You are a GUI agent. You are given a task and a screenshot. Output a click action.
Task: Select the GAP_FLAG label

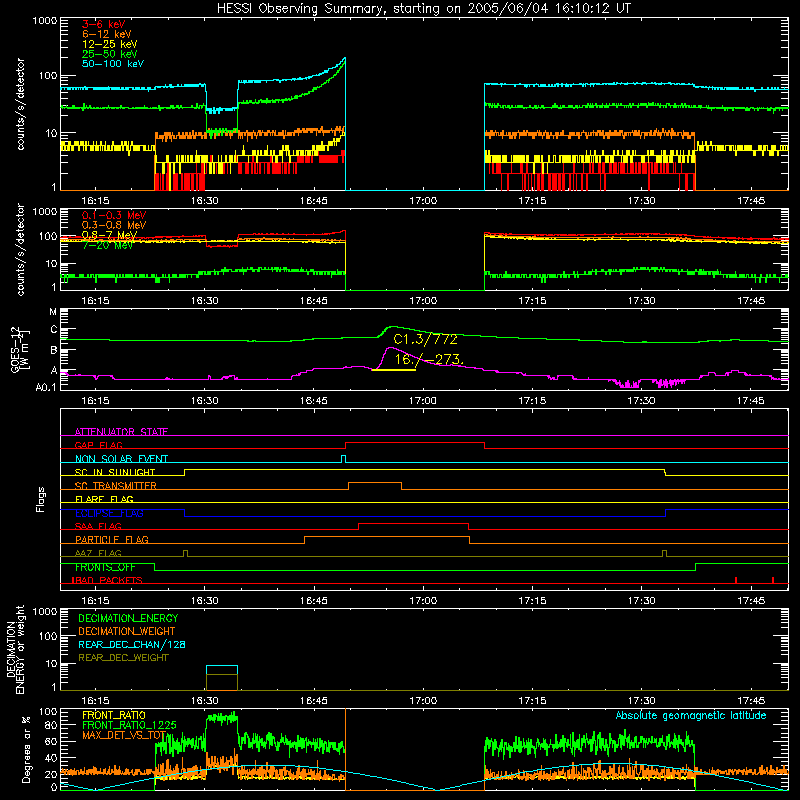point(98,445)
